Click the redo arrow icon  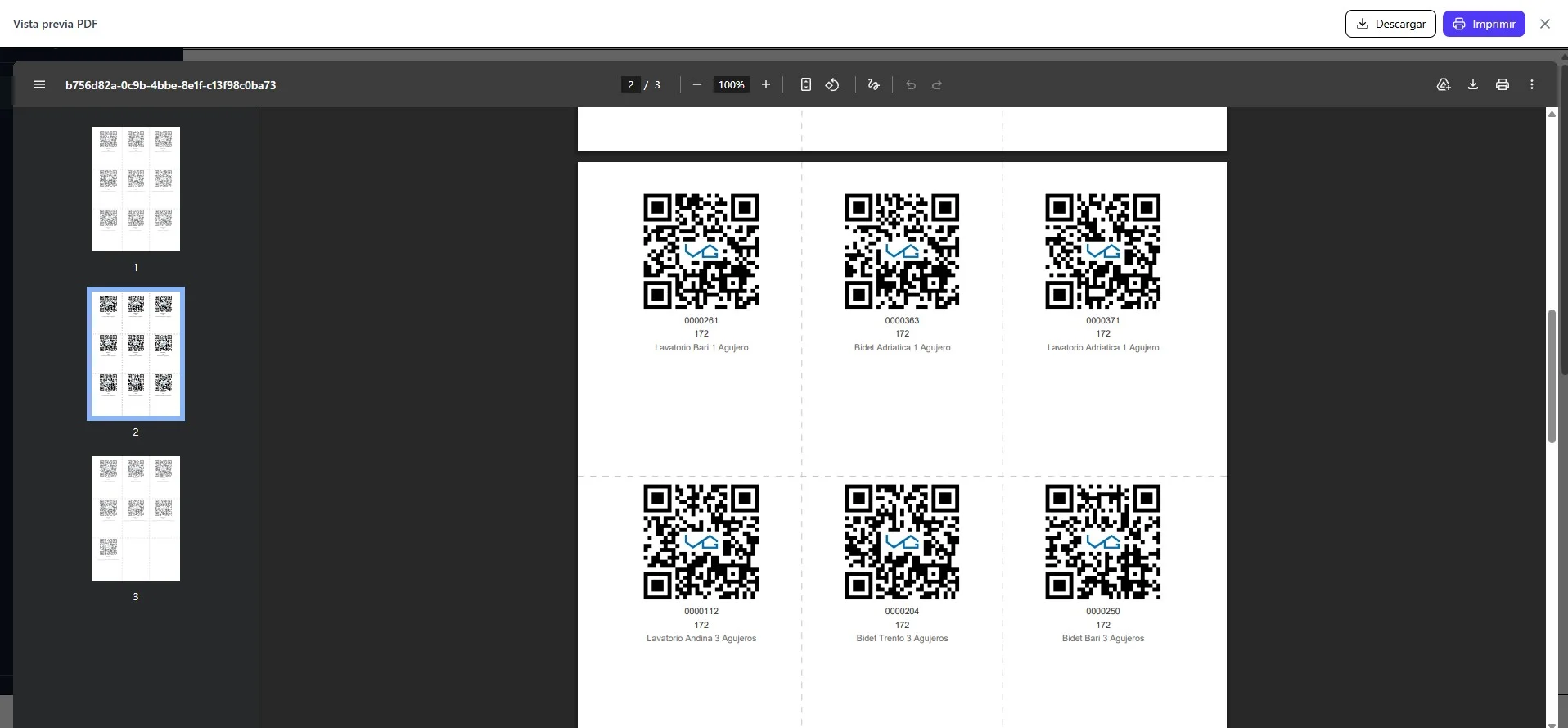click(937, 85)
